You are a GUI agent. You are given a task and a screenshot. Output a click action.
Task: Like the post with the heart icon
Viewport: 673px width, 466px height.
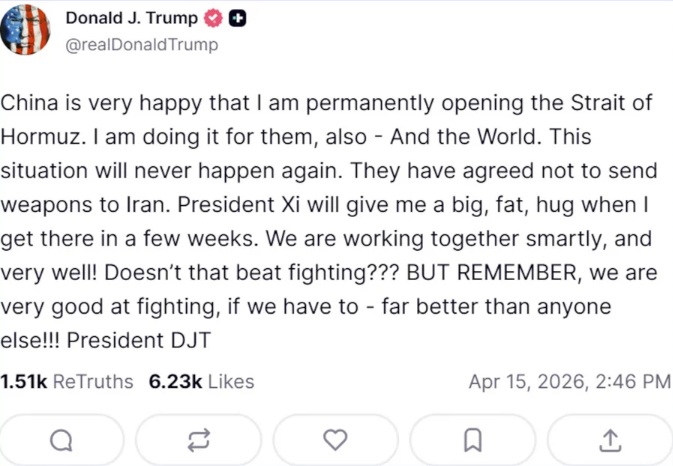pyautogui.click(x=335, y=440)
